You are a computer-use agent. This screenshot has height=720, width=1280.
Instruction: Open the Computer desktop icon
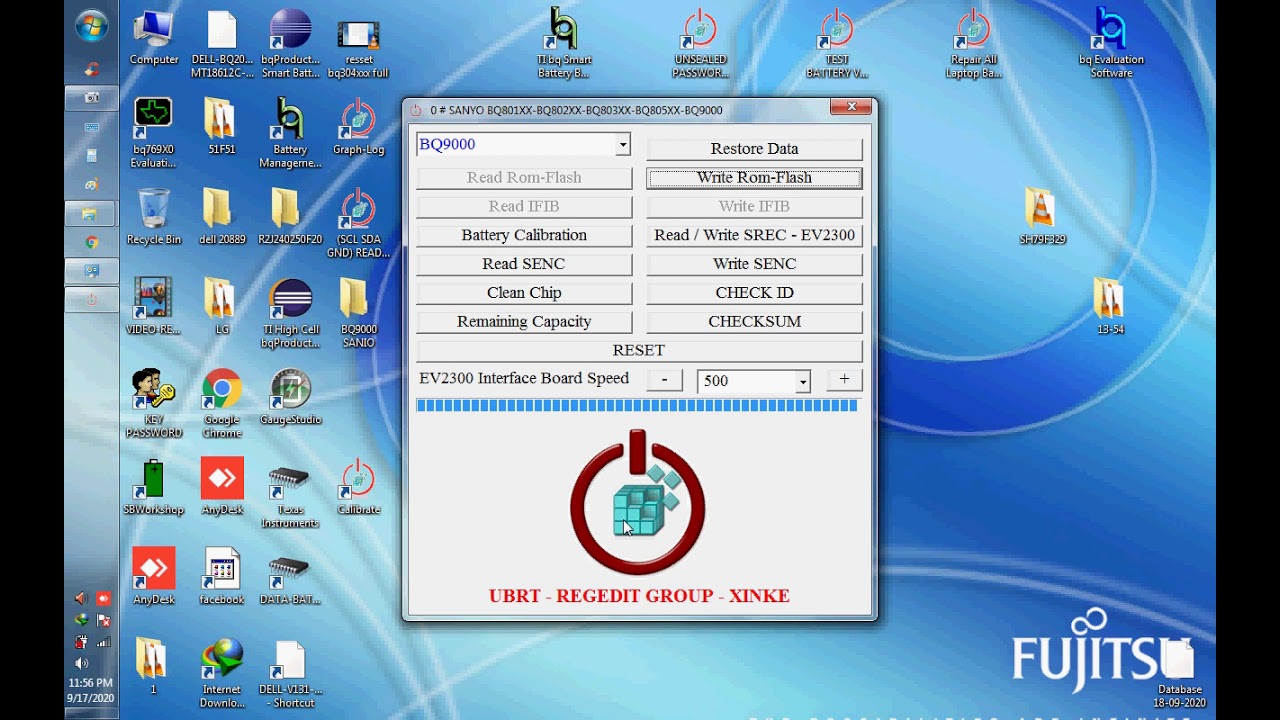click(x=154, y=38)
